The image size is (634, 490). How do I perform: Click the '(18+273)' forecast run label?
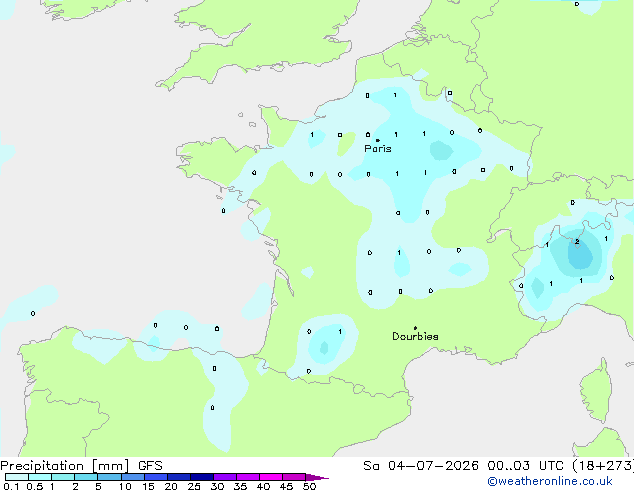coord(602,466)
